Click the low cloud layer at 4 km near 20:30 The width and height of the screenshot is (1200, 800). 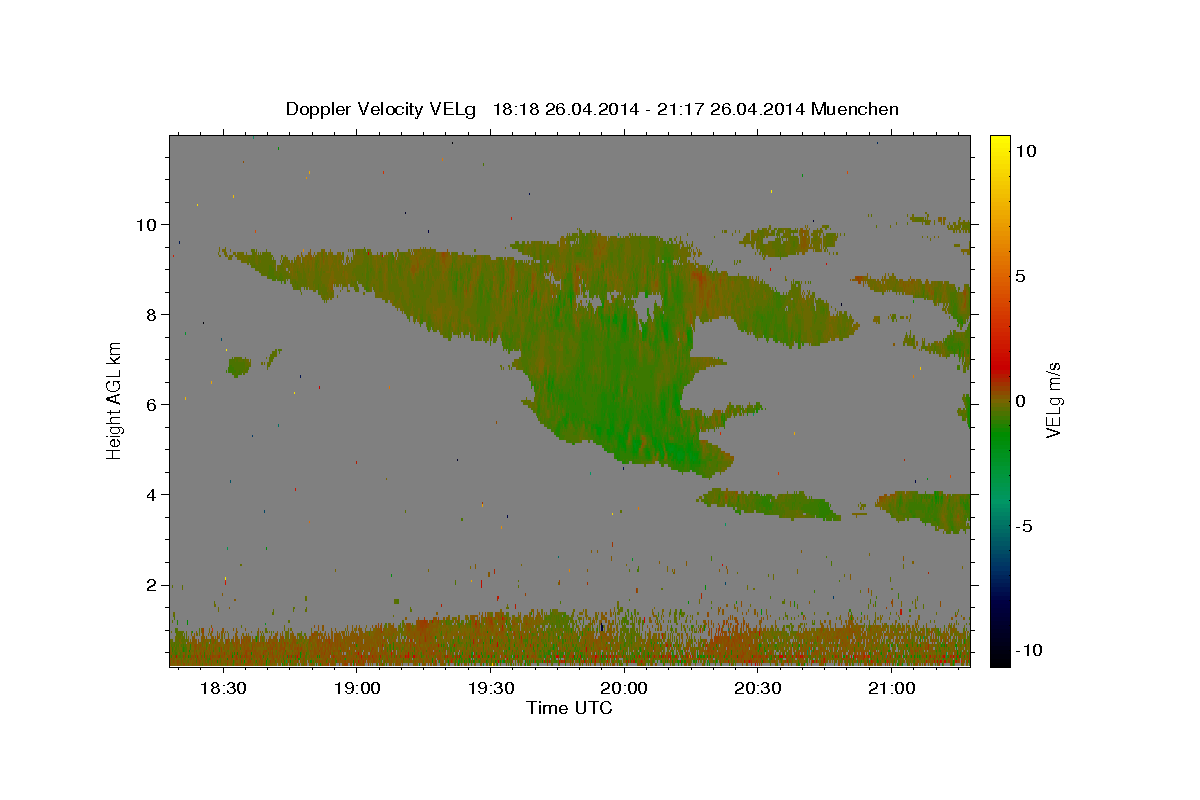point(770,504)
